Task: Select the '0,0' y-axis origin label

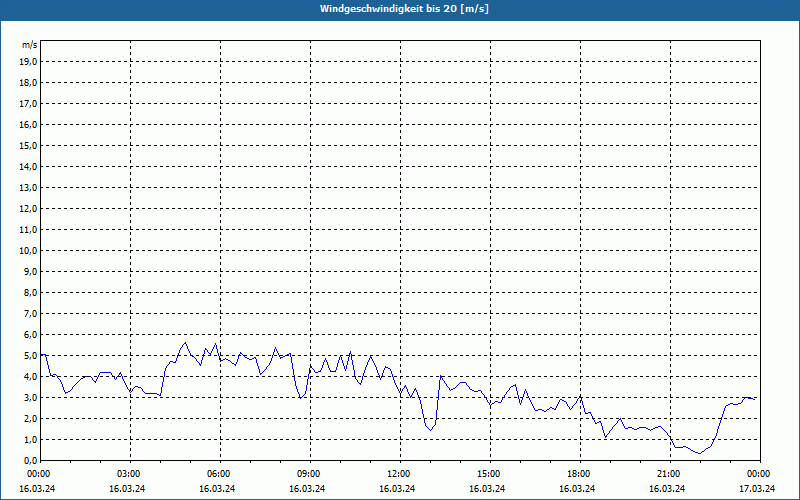Action: [x=30, y=461]
